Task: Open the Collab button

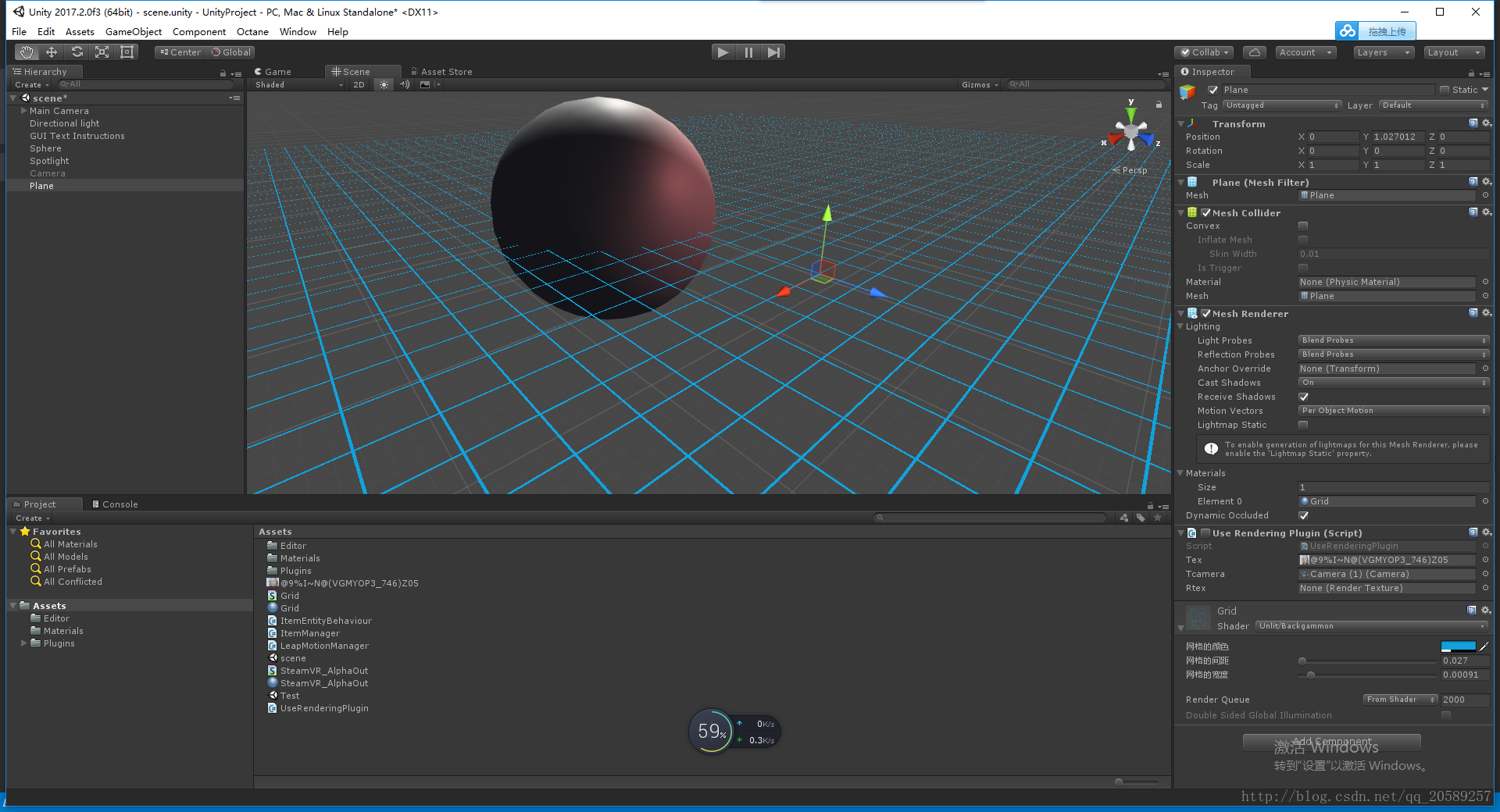Action: [1204, 52]
